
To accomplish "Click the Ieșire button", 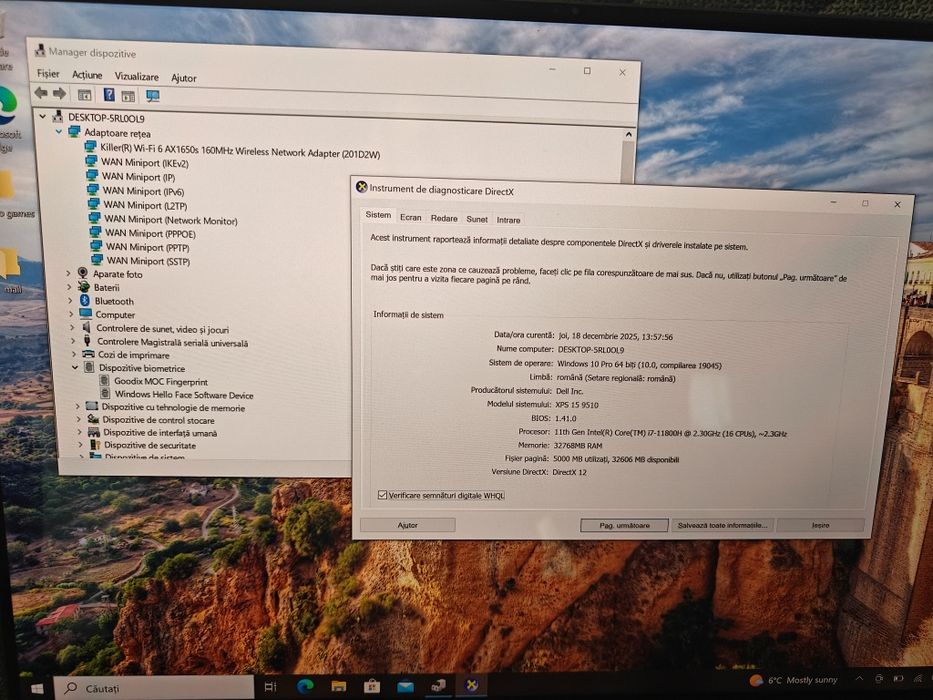I will pyautogui.click(x=821, y=525).
